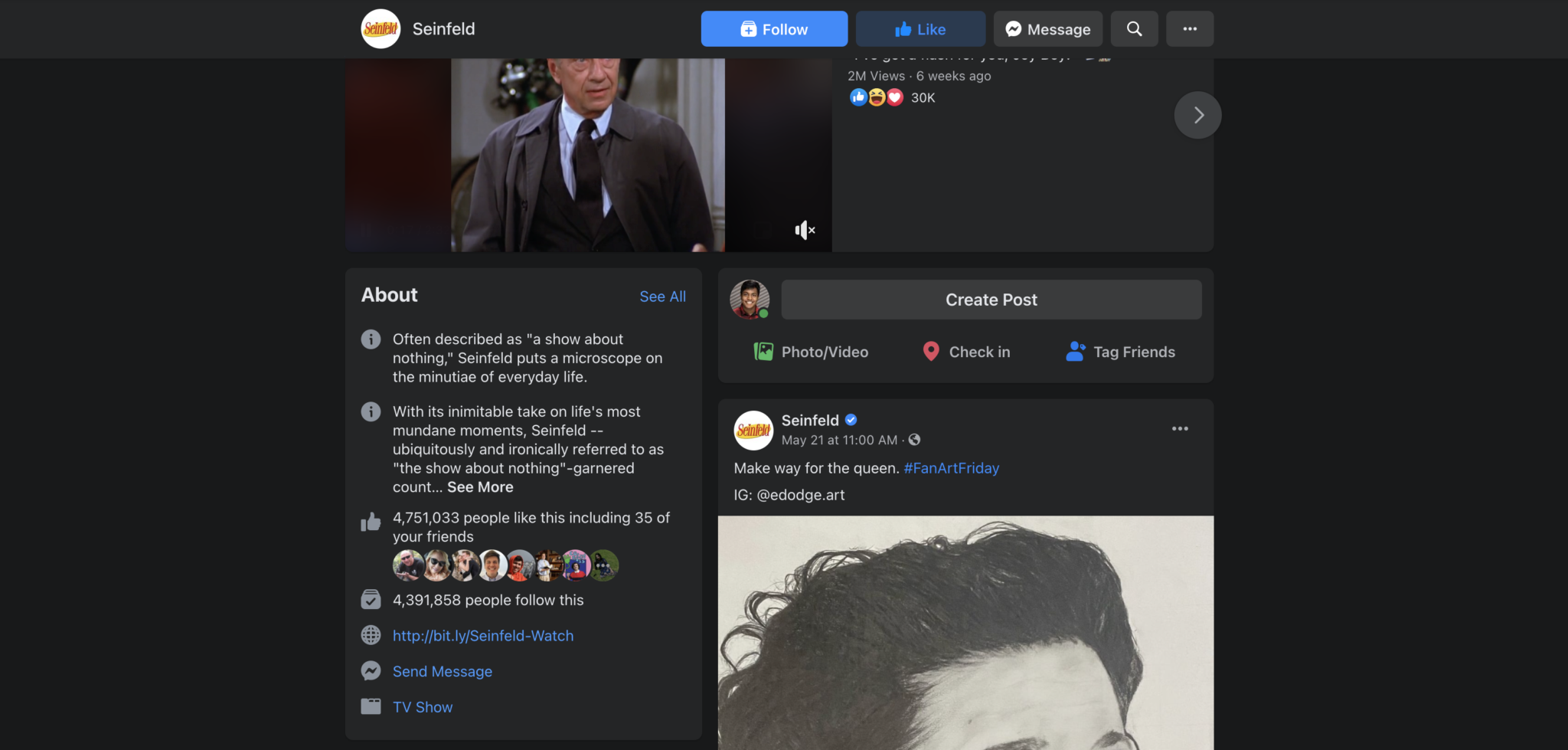Choose Tag Friends option
The width and height of the screenshot is (1568, 750).
(1120, 352)
